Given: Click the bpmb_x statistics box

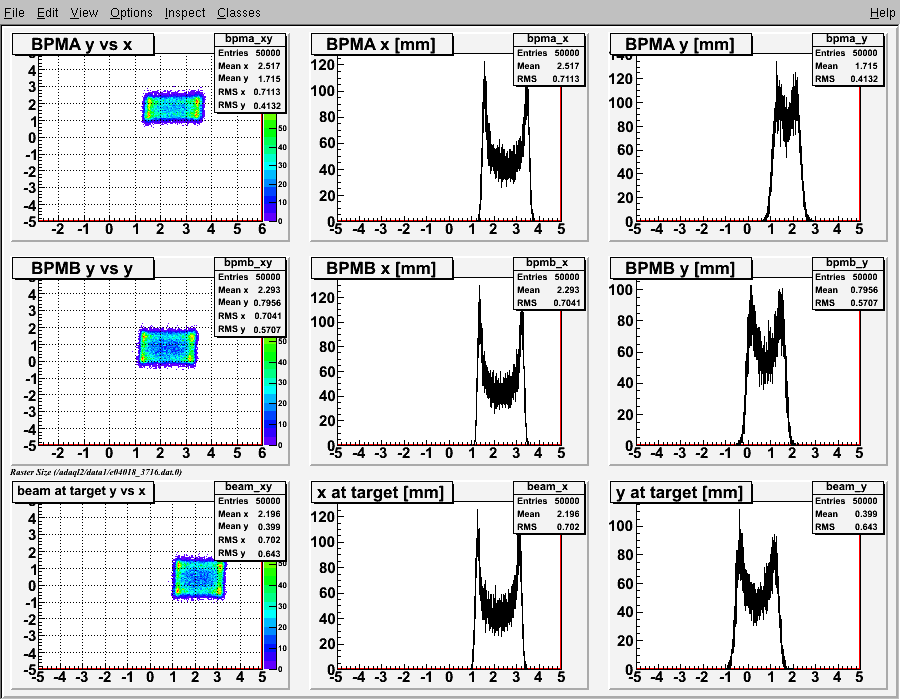Looking at the screenshot, I should [x=549, y=283].
